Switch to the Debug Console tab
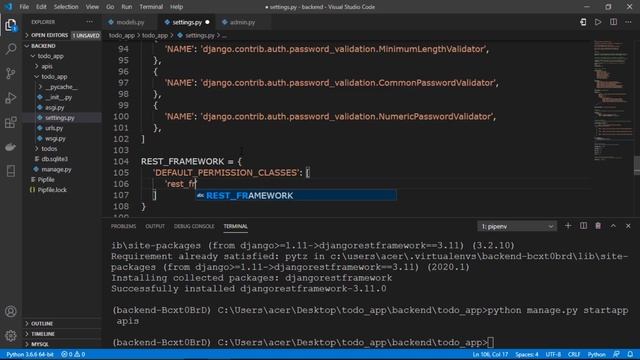This screenshot has width=640, height=360. pyautogui.click(x=194, y=226)
